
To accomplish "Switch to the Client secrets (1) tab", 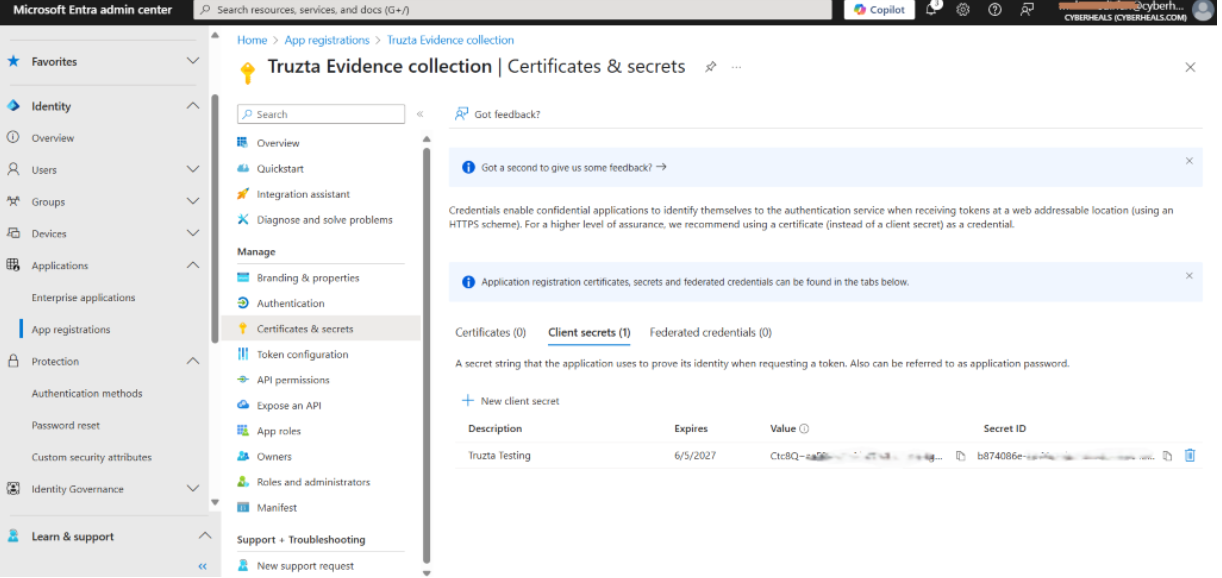I will [x=589, y=332].
